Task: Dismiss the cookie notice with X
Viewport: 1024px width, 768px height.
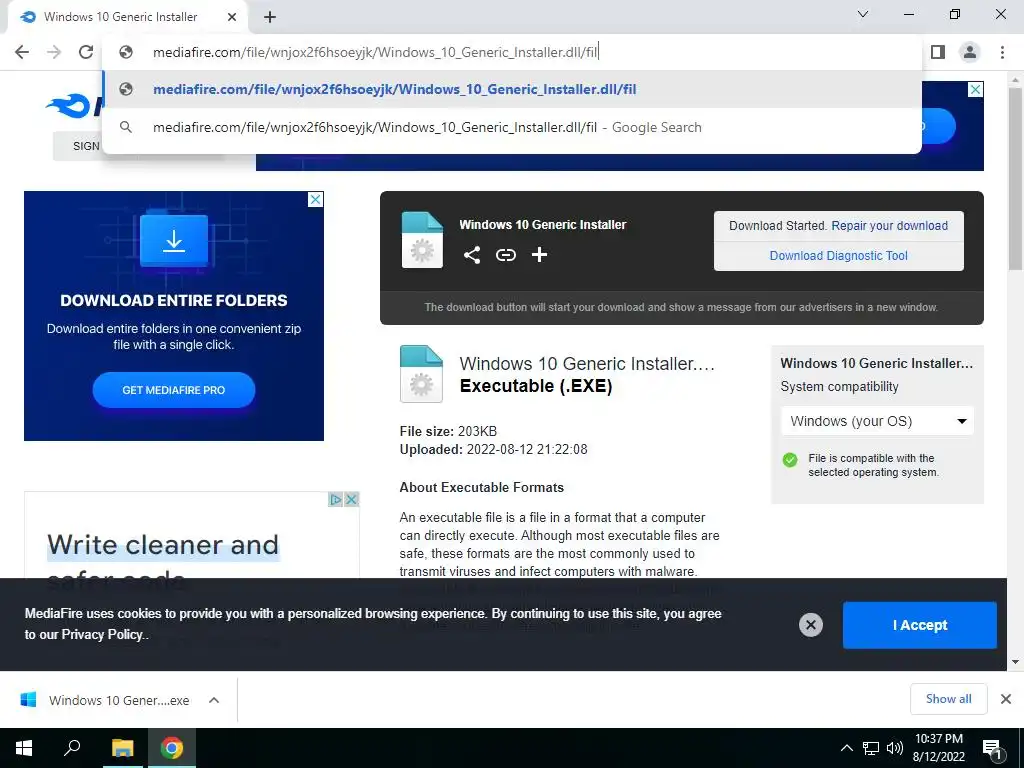Action: [x=810, y=625]
